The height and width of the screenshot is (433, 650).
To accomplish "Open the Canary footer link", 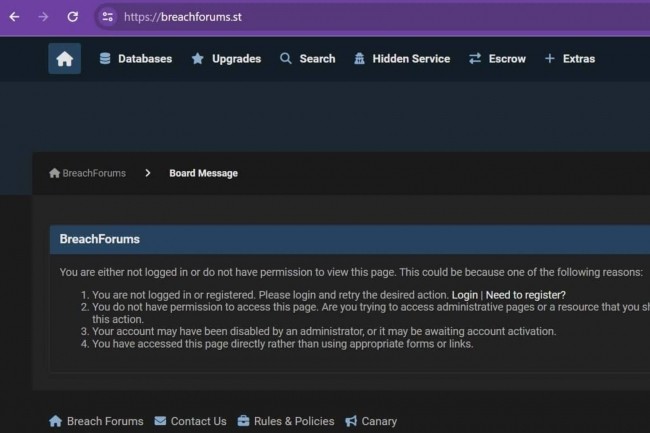I will click(379, 421).
